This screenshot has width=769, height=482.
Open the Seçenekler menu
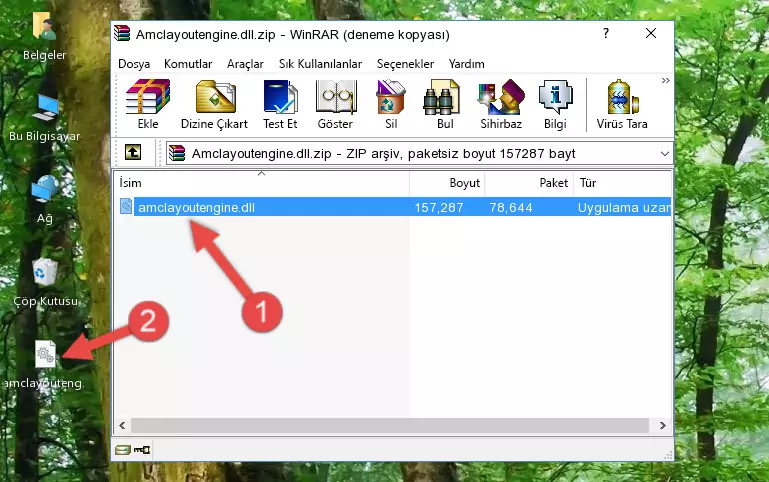click(405, 64)
